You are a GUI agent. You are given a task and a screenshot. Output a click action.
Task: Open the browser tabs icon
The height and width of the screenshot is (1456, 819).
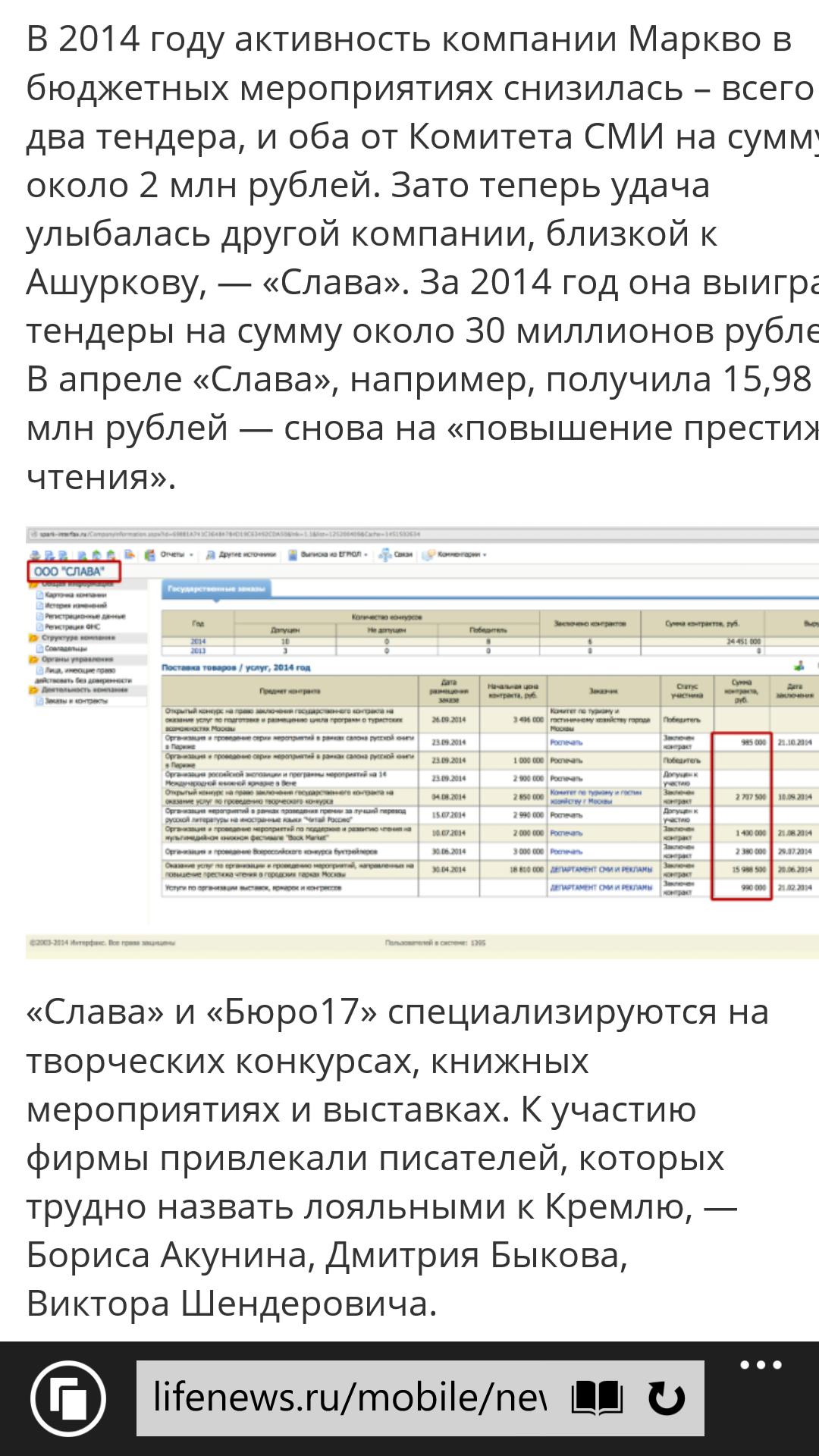[68, 1398]
